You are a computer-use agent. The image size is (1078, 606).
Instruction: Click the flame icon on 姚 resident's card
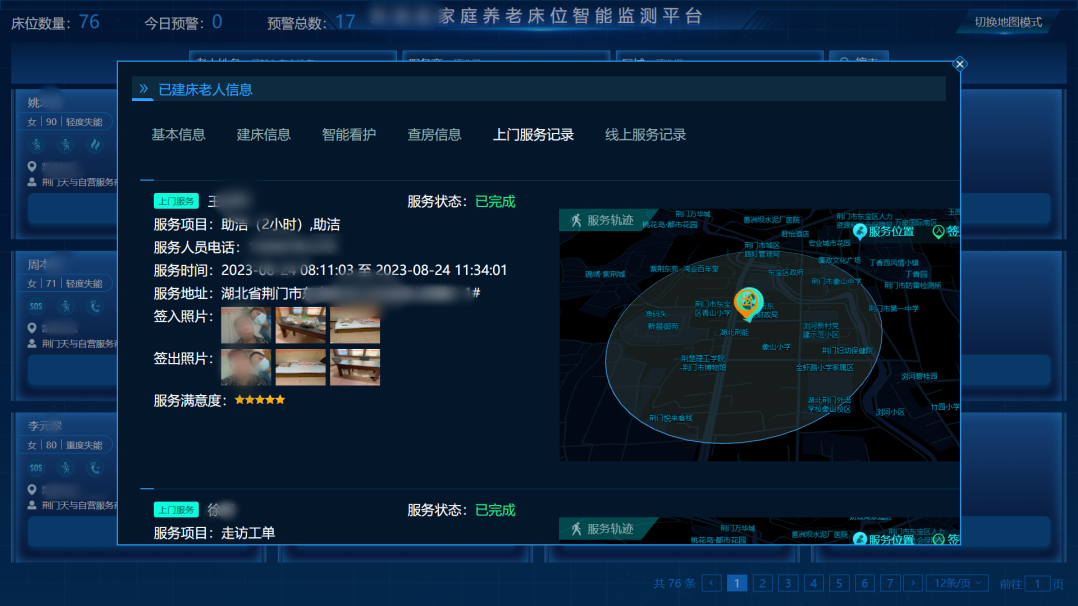click(95, 145)
